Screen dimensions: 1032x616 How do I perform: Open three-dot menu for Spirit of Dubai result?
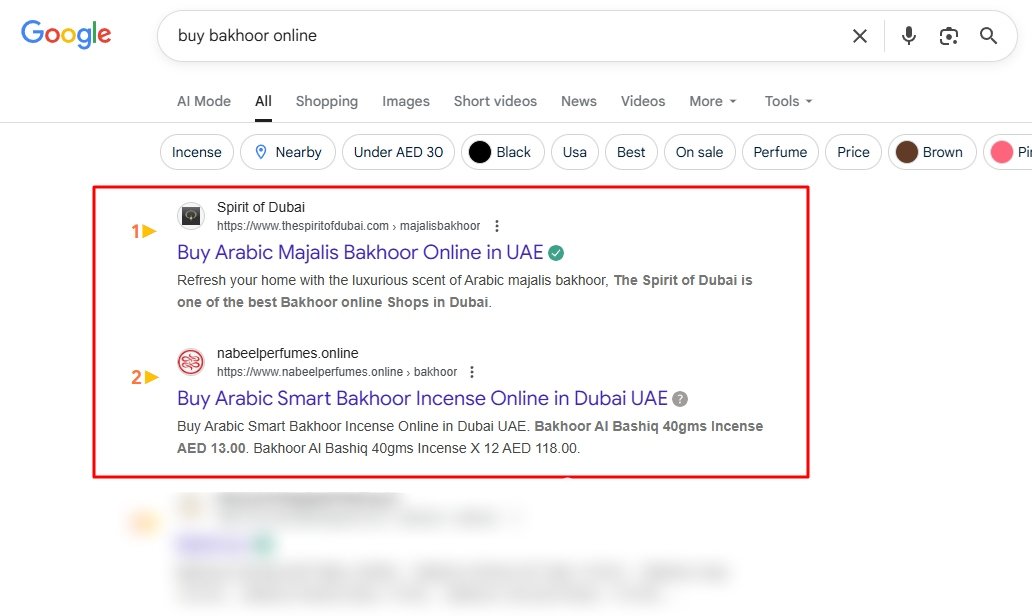497,226
